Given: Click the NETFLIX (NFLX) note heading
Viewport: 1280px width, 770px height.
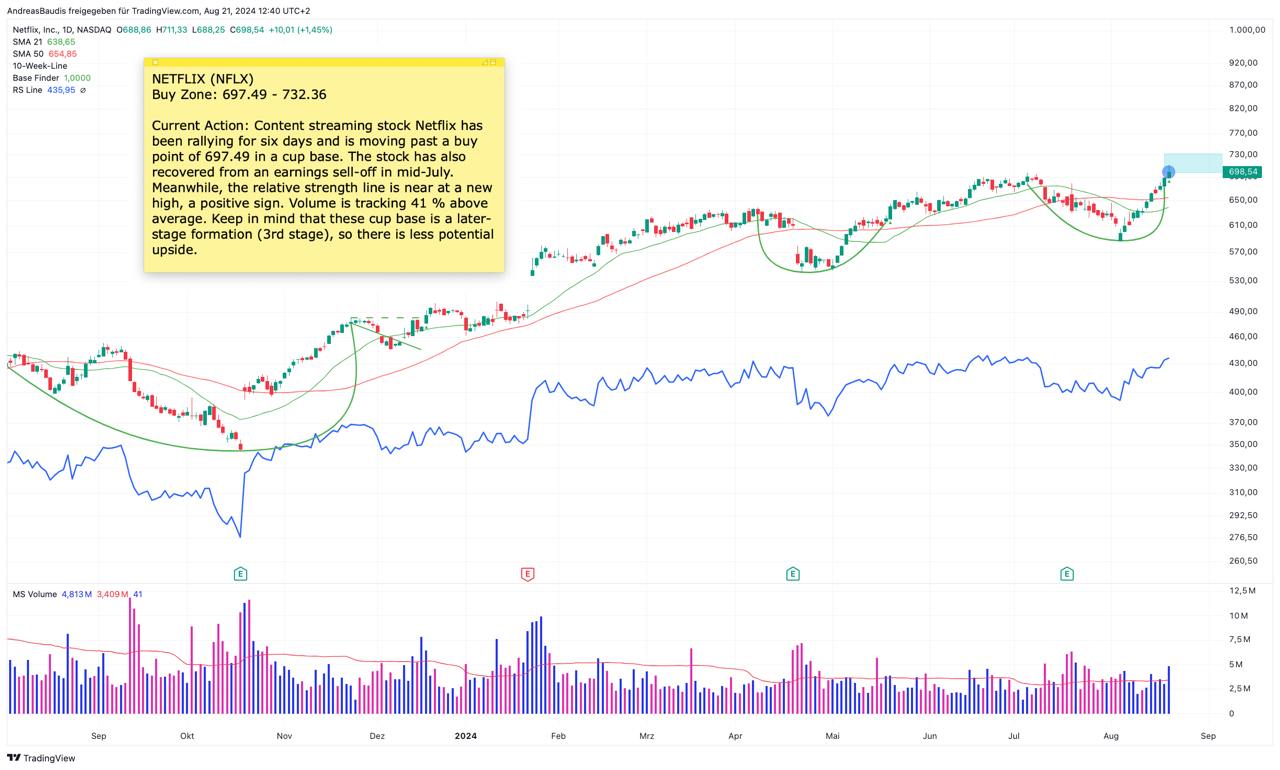Looking at the screenshot, I should click(x=203, y=78).
